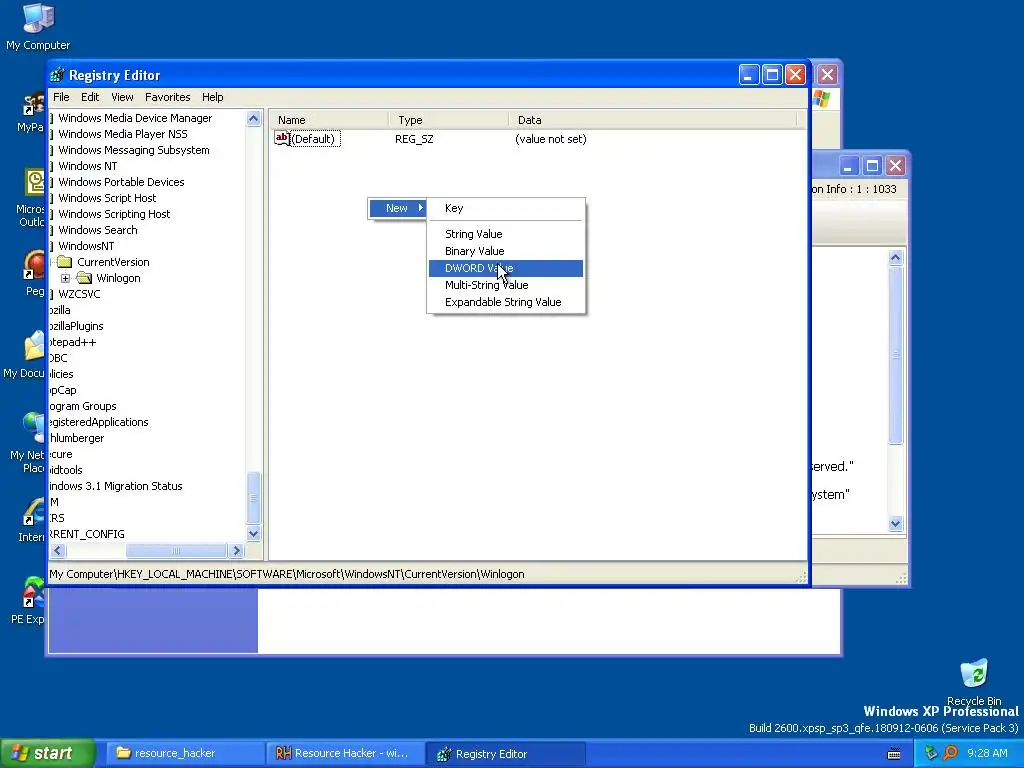Sort values by the Type column header
The image size is (1024, 768).
[x=449, y=120]
